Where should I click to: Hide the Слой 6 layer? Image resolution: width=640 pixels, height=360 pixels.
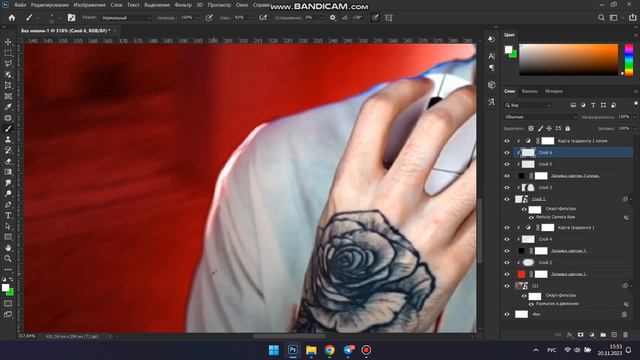(x=507, y=153)
